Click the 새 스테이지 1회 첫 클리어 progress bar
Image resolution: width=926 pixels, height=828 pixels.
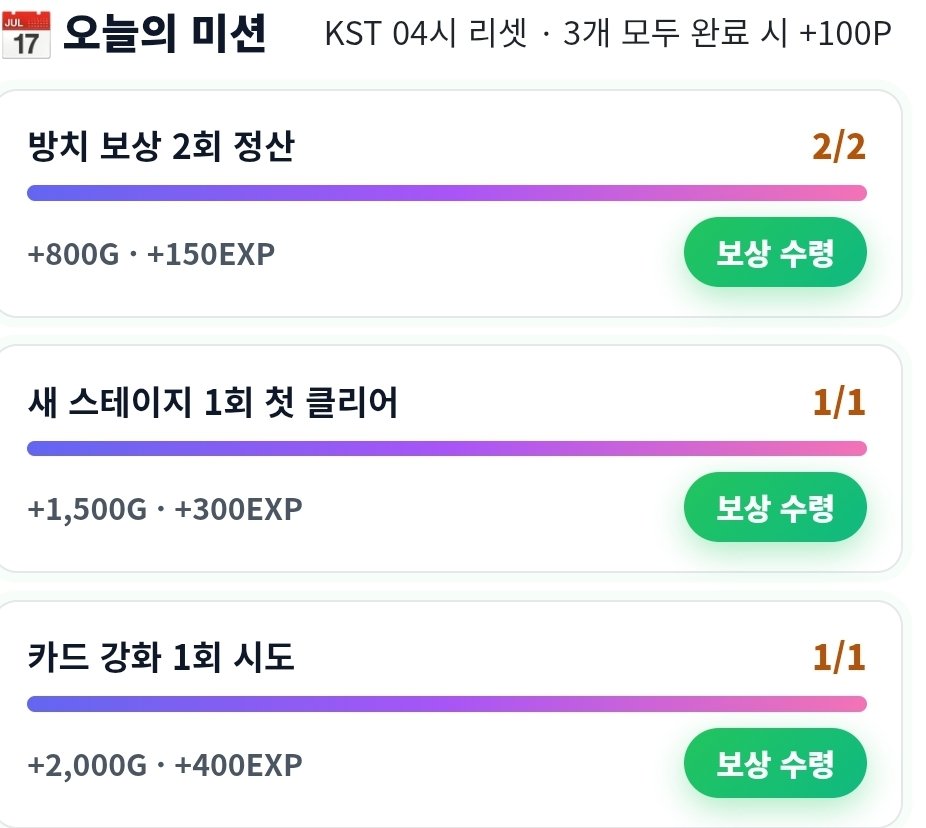[447, 448]
